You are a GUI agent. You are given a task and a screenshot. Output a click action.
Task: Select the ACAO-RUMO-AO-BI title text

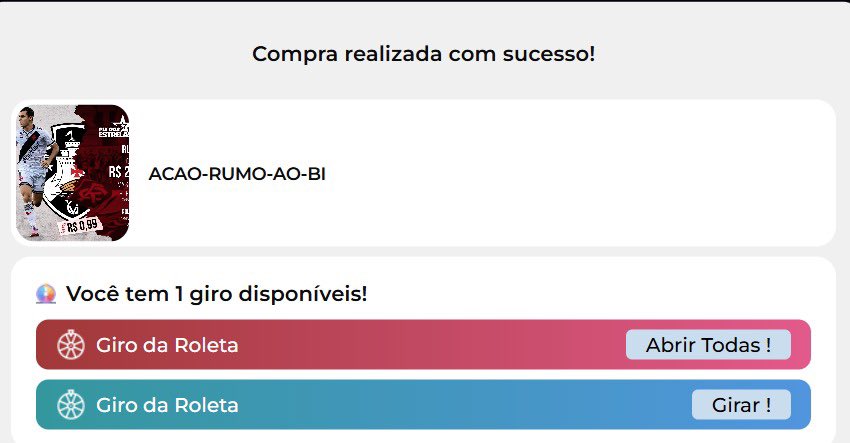coord(237,174)
